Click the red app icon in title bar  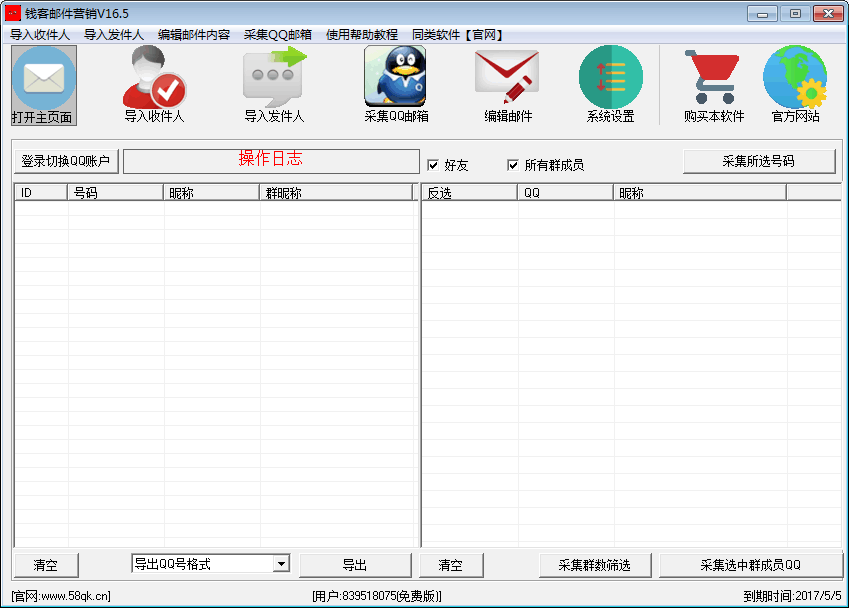[x=12, y=13]
